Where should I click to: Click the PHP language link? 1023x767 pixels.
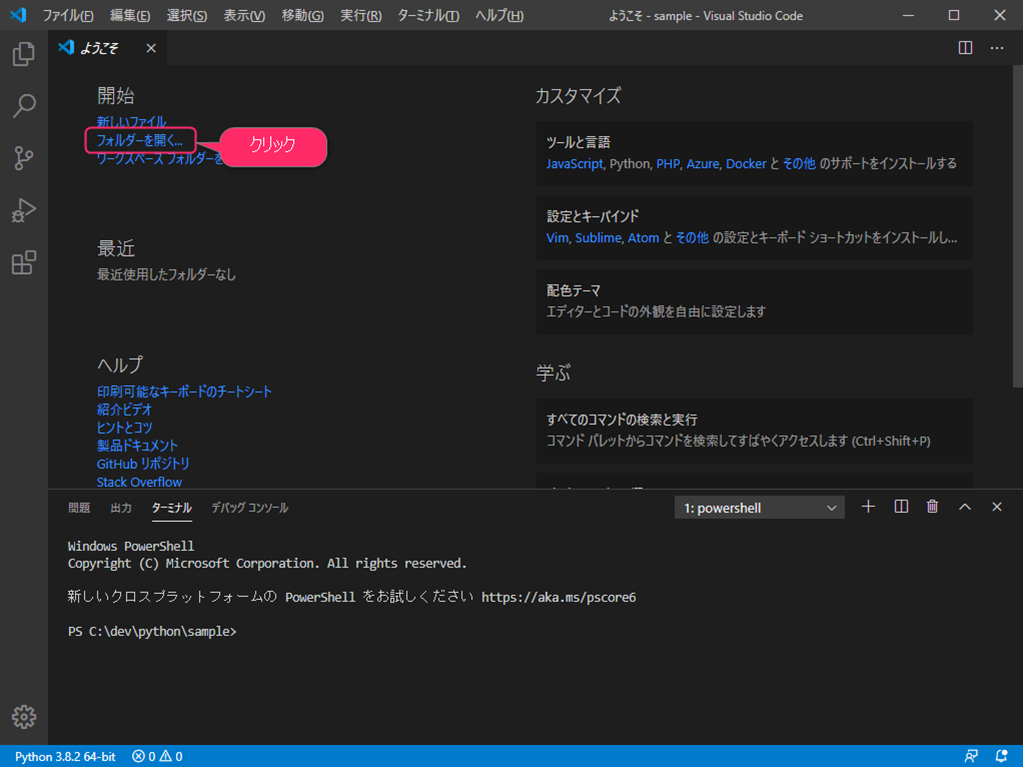[667, 164]
